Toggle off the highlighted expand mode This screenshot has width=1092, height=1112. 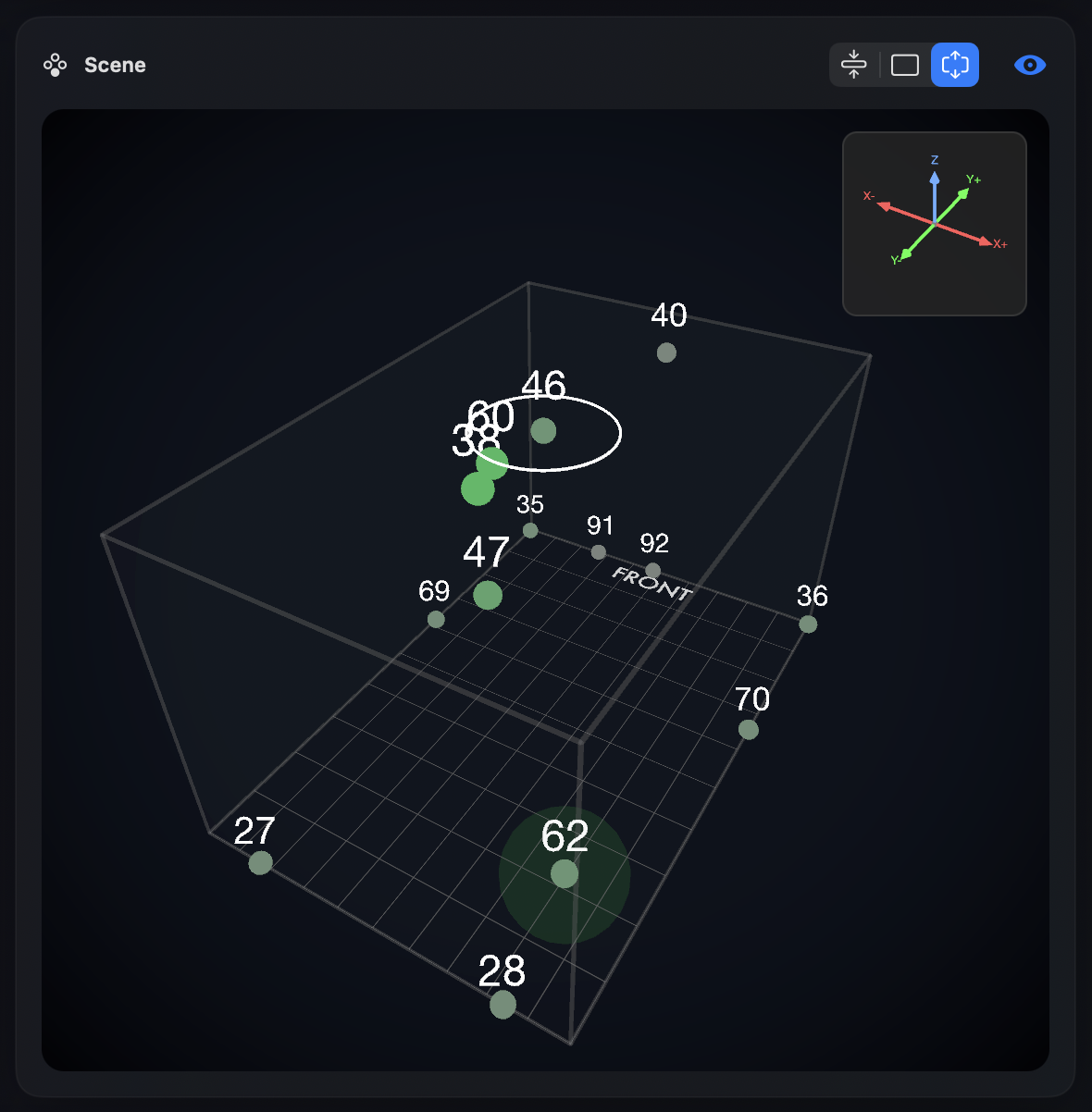(x=954, y=65)
